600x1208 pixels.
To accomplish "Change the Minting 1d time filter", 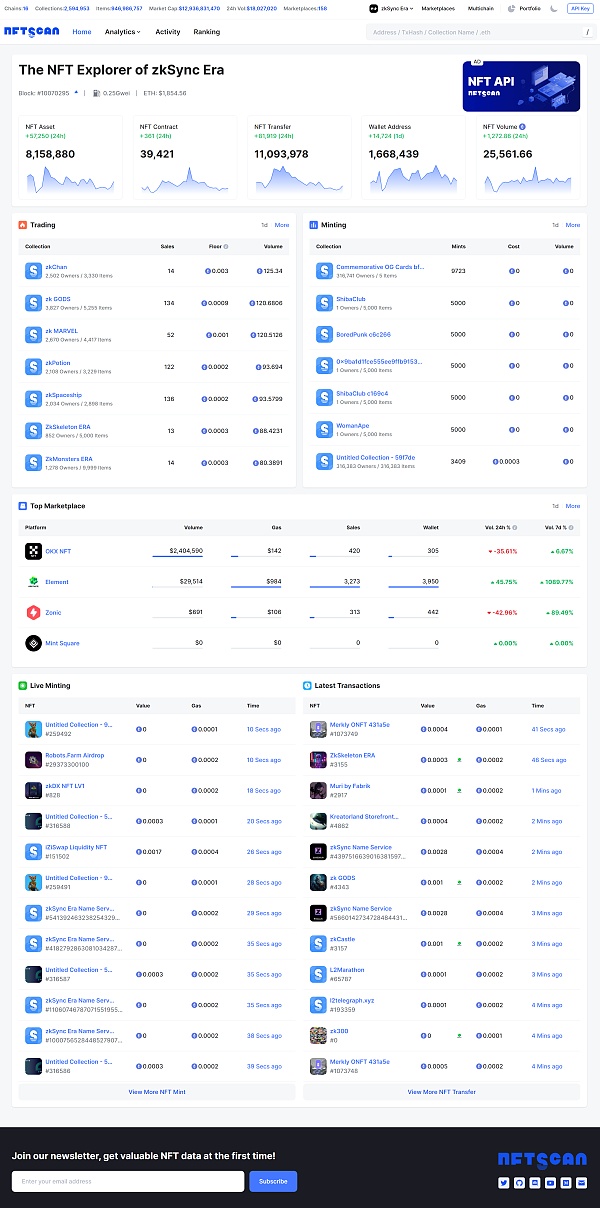I will (x=556, y=225).
